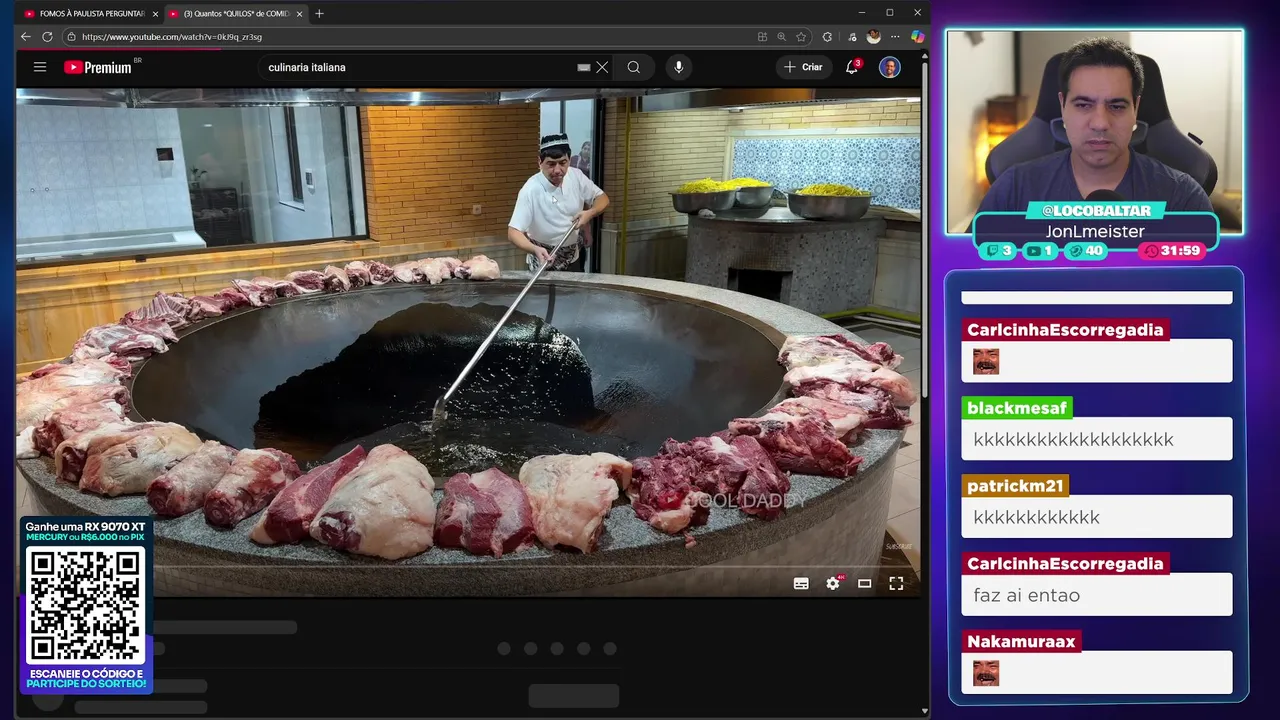This screenshot has width=1280, height=720.
Task: Open YouTube notifications bell
Action: click(853, 67)
